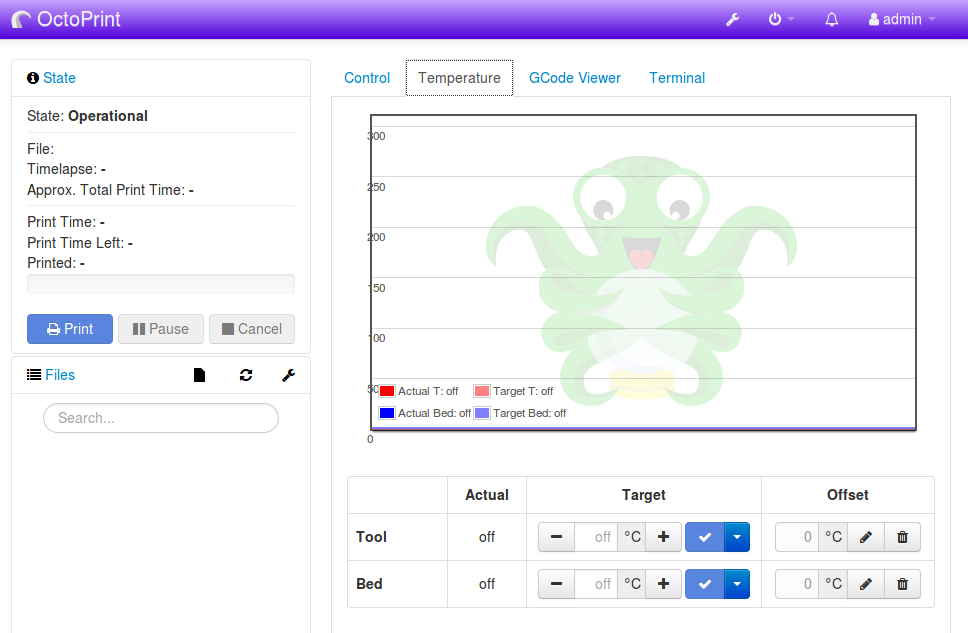
Task: Open the Bed temperature presets dropdown
Action: point(736,584)
